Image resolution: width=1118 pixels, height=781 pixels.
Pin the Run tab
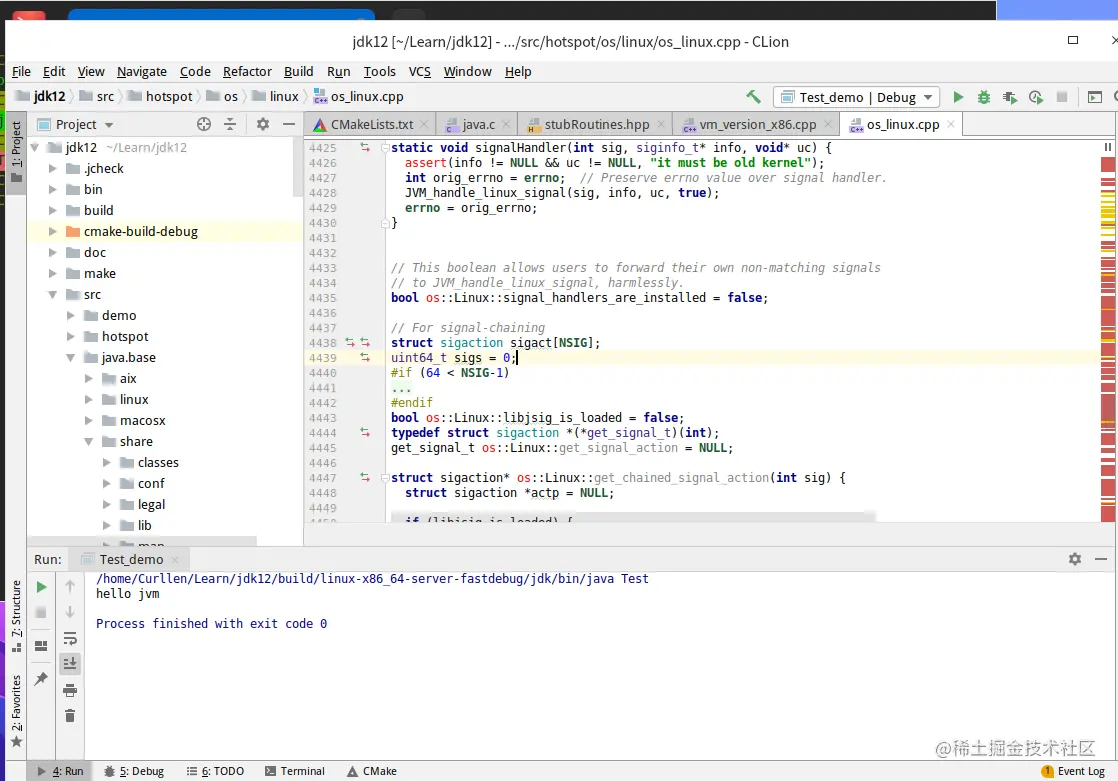[41, 678]
